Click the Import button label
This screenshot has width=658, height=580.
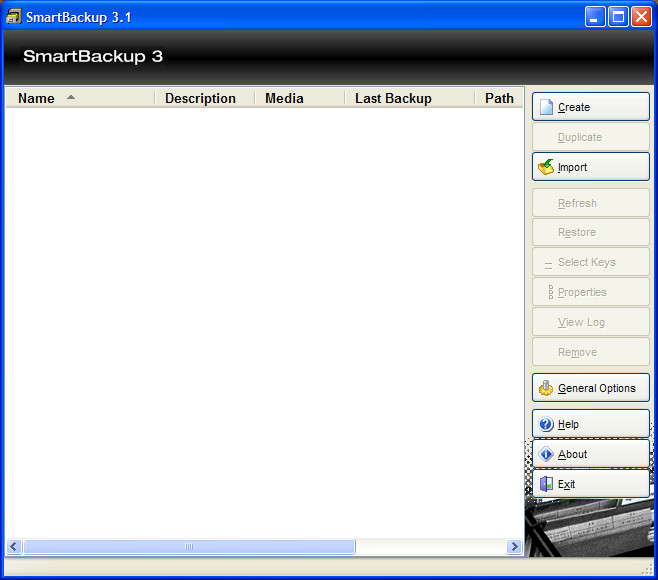pos(572,167)
